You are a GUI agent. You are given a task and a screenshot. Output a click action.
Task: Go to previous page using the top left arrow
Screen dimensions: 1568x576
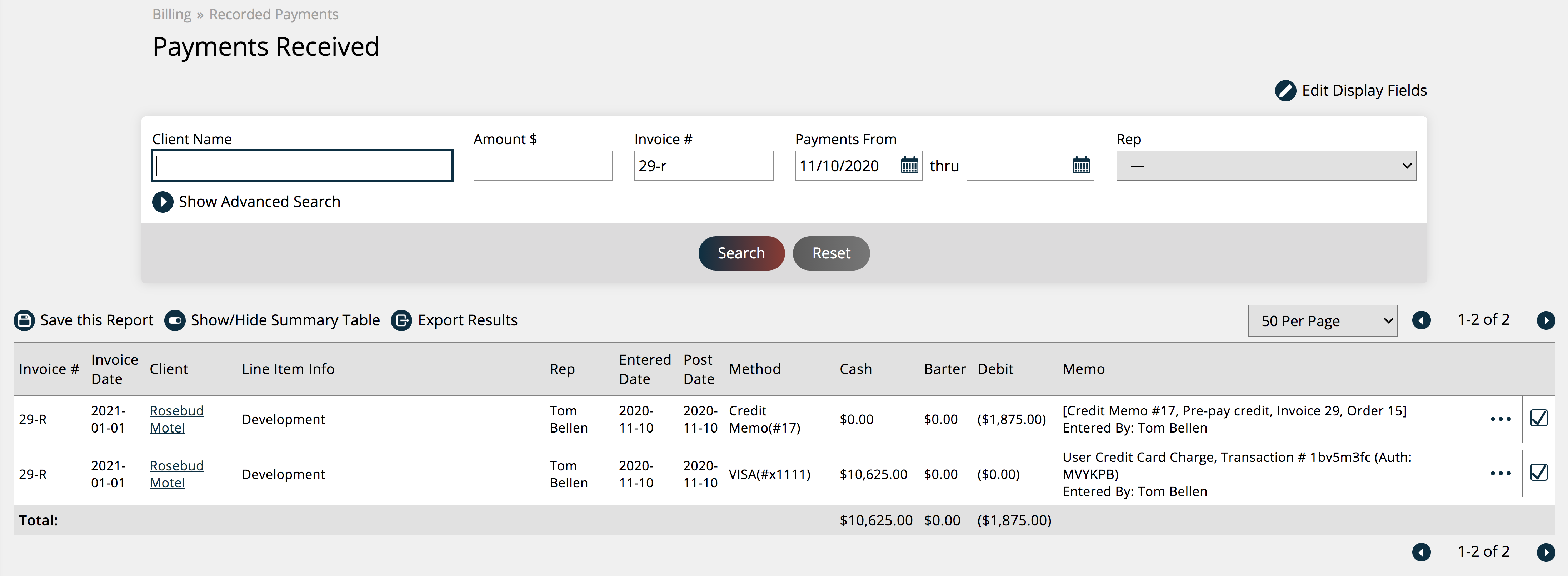[1421, 320]
